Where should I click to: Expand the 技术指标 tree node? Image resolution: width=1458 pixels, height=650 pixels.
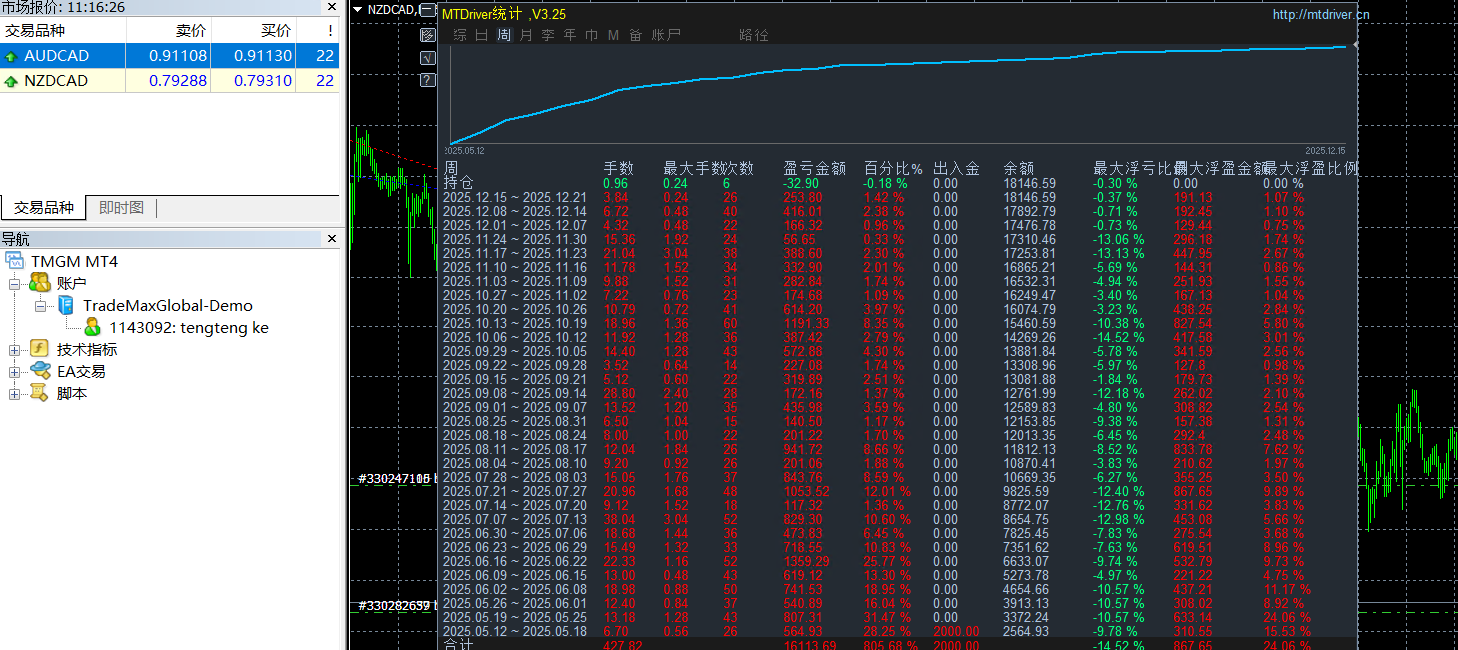pos(15,350)
